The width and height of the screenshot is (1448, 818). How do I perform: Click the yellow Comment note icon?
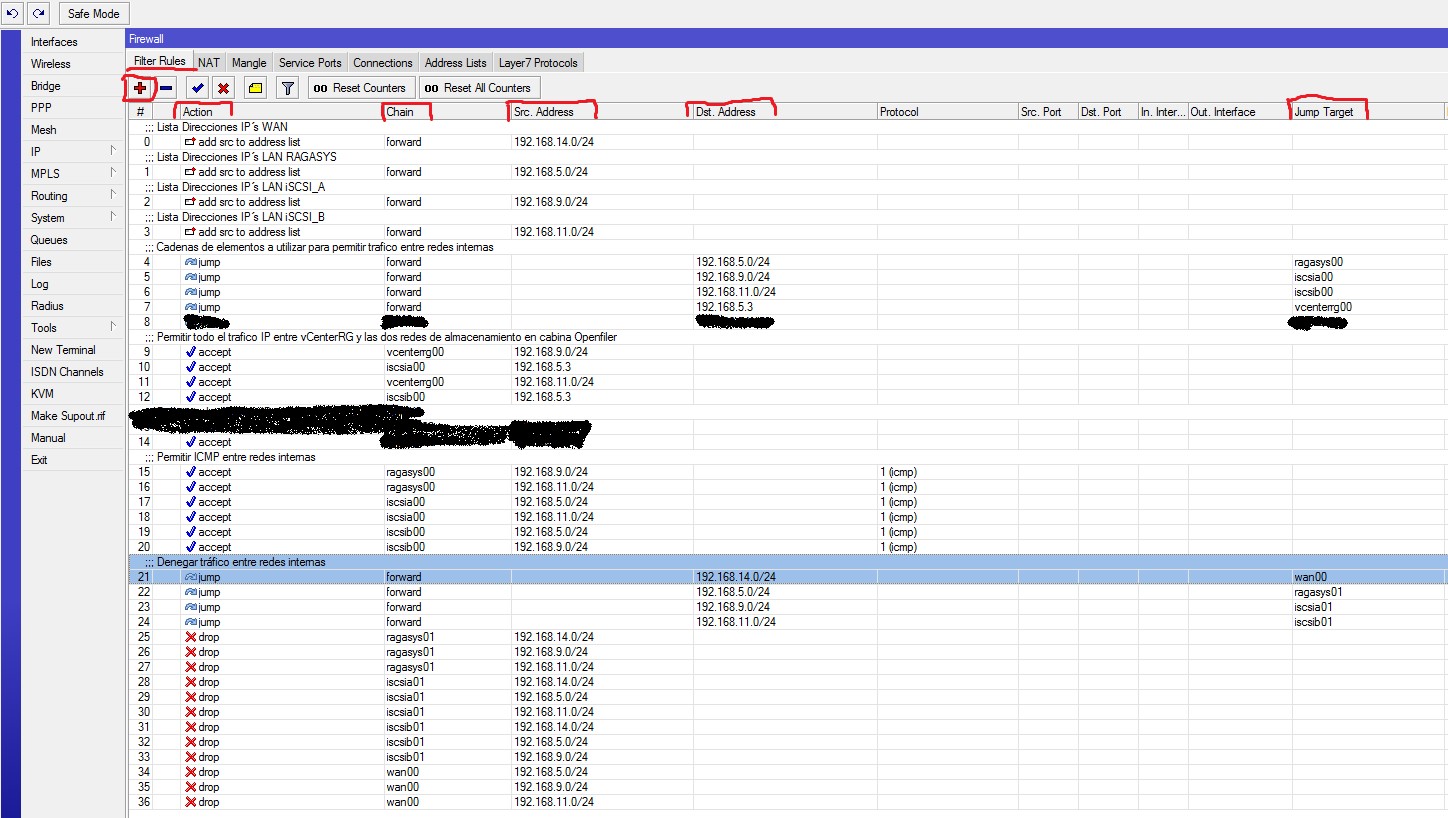(255, 88)
